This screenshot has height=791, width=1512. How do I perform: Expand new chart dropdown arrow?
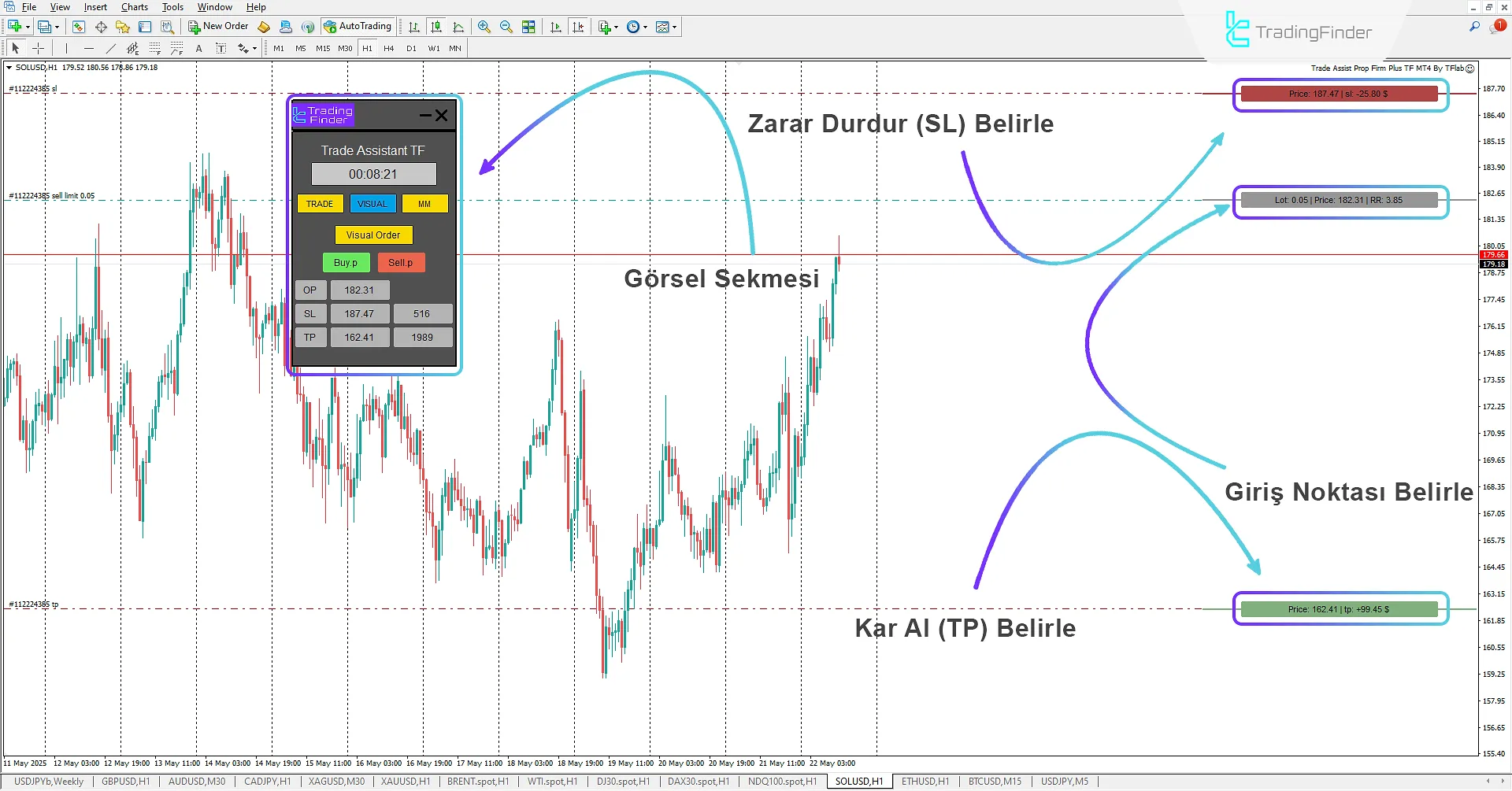(28, 27)
